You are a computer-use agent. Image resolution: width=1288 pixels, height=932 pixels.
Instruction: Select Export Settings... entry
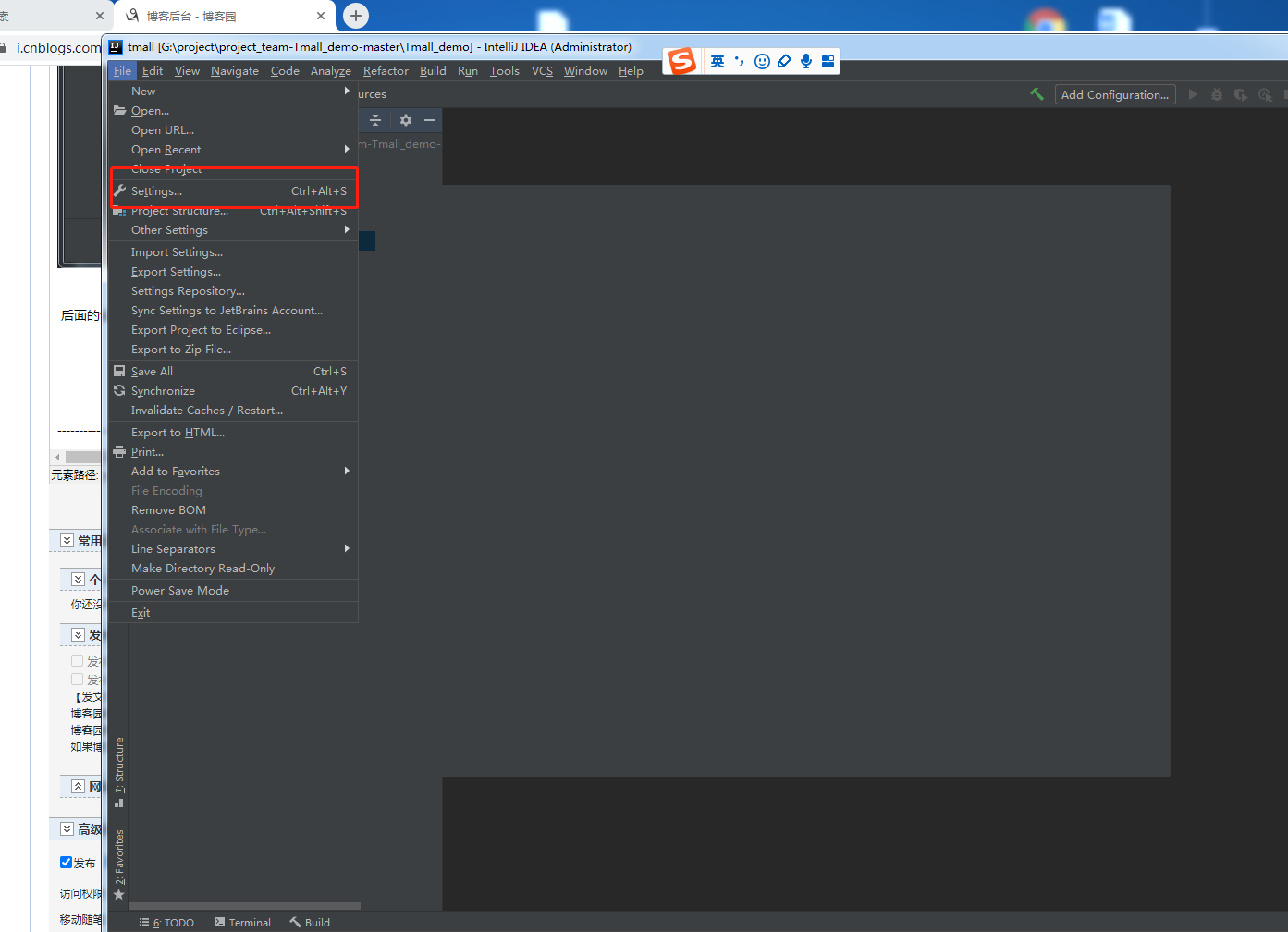coord(233,271)
